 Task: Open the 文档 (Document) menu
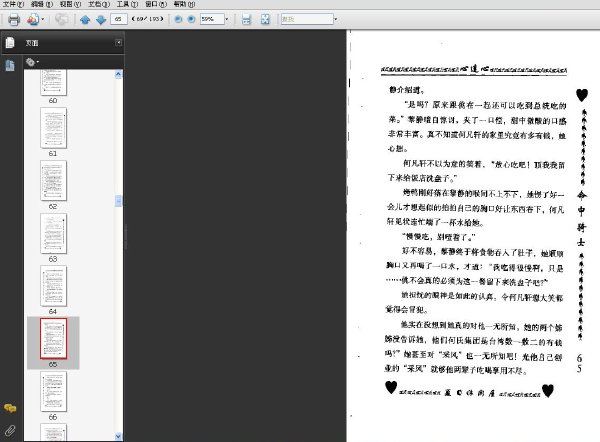99,4
